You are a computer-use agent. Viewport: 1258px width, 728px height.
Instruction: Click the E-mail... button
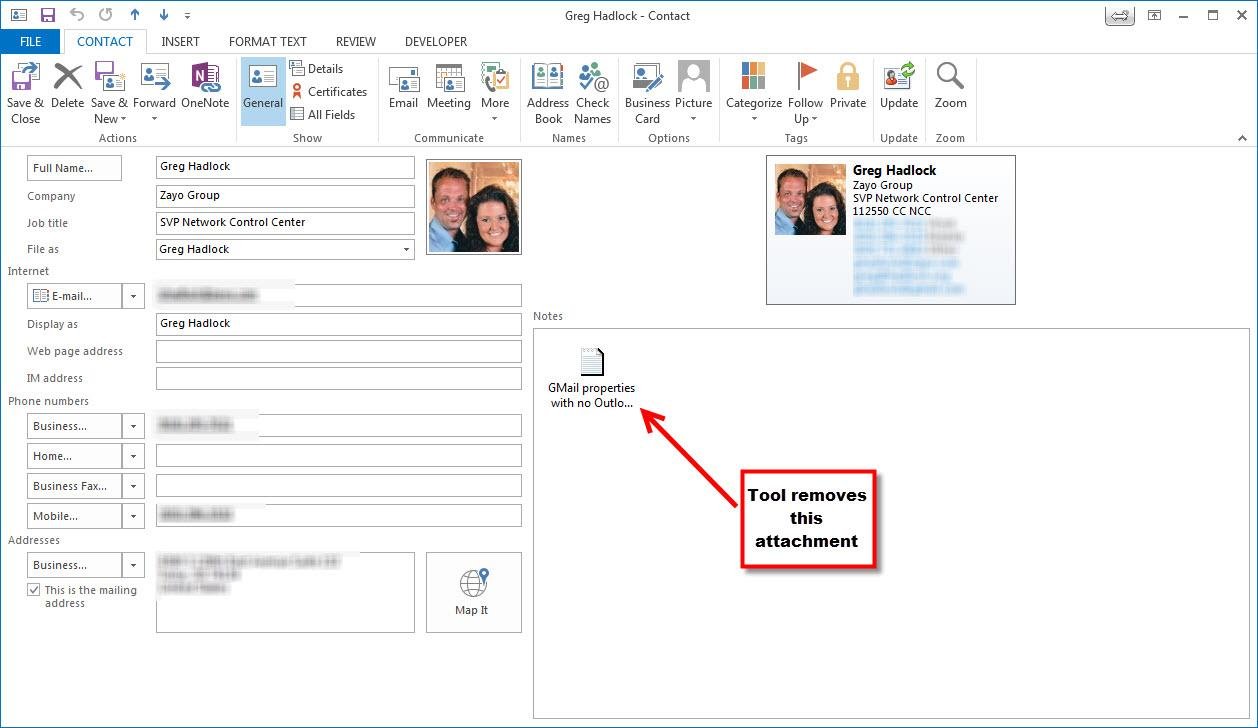click(x=74, y=296)
